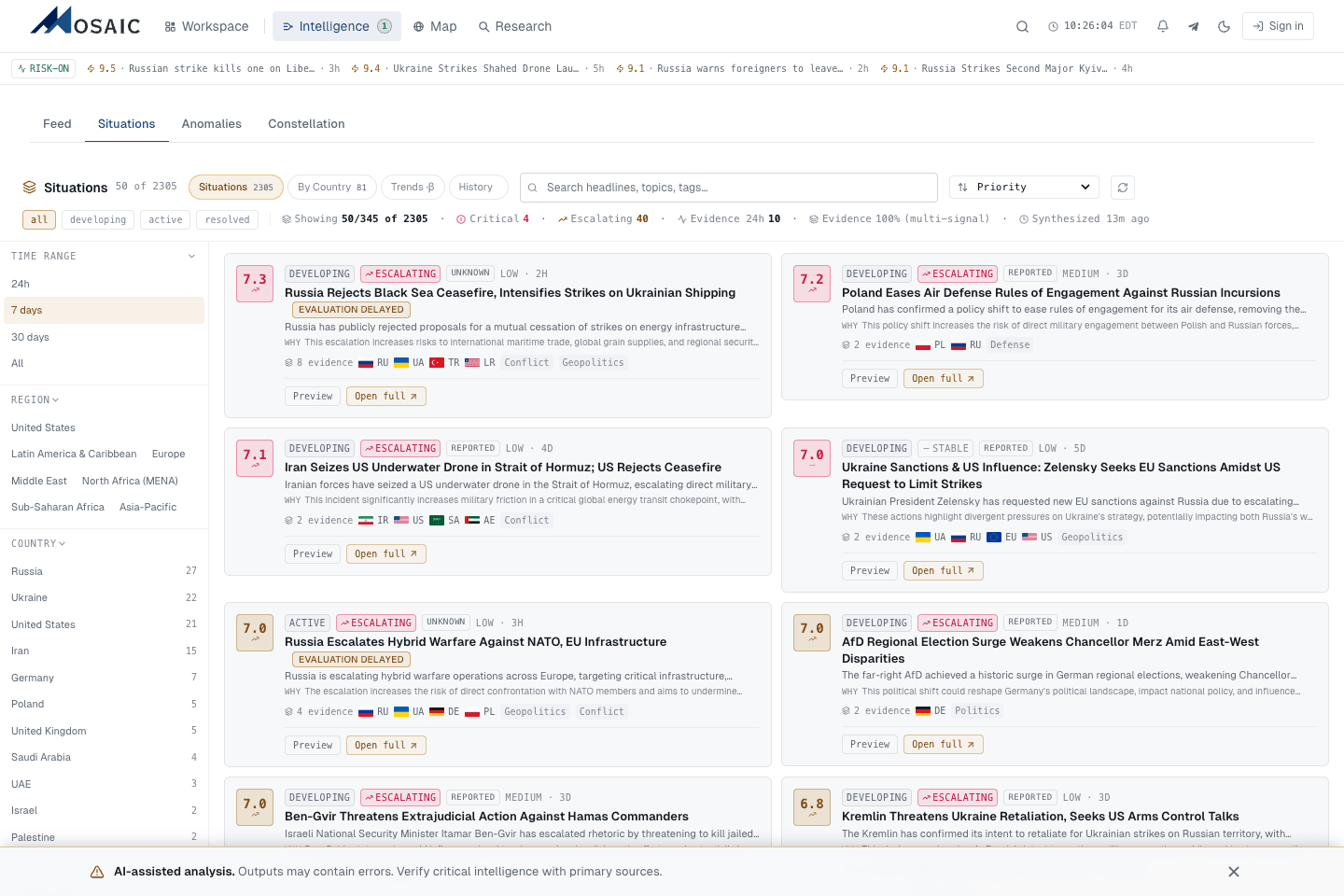
Task: Click the Mosaic logo
Action: (x=85, y=22)
